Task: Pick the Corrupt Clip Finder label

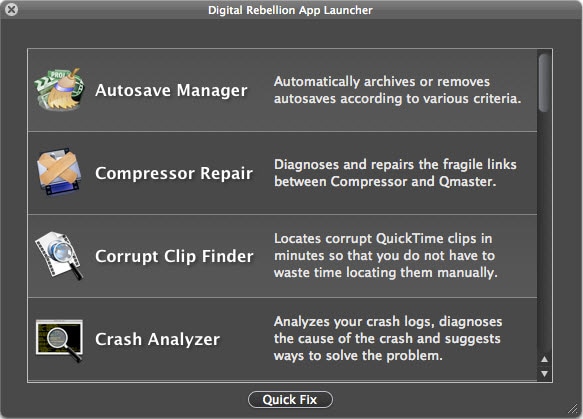Action: click(x=174, y=256)
